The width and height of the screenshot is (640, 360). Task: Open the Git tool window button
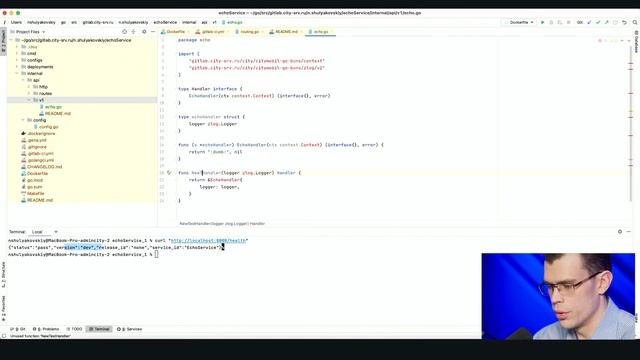(18, 329)
